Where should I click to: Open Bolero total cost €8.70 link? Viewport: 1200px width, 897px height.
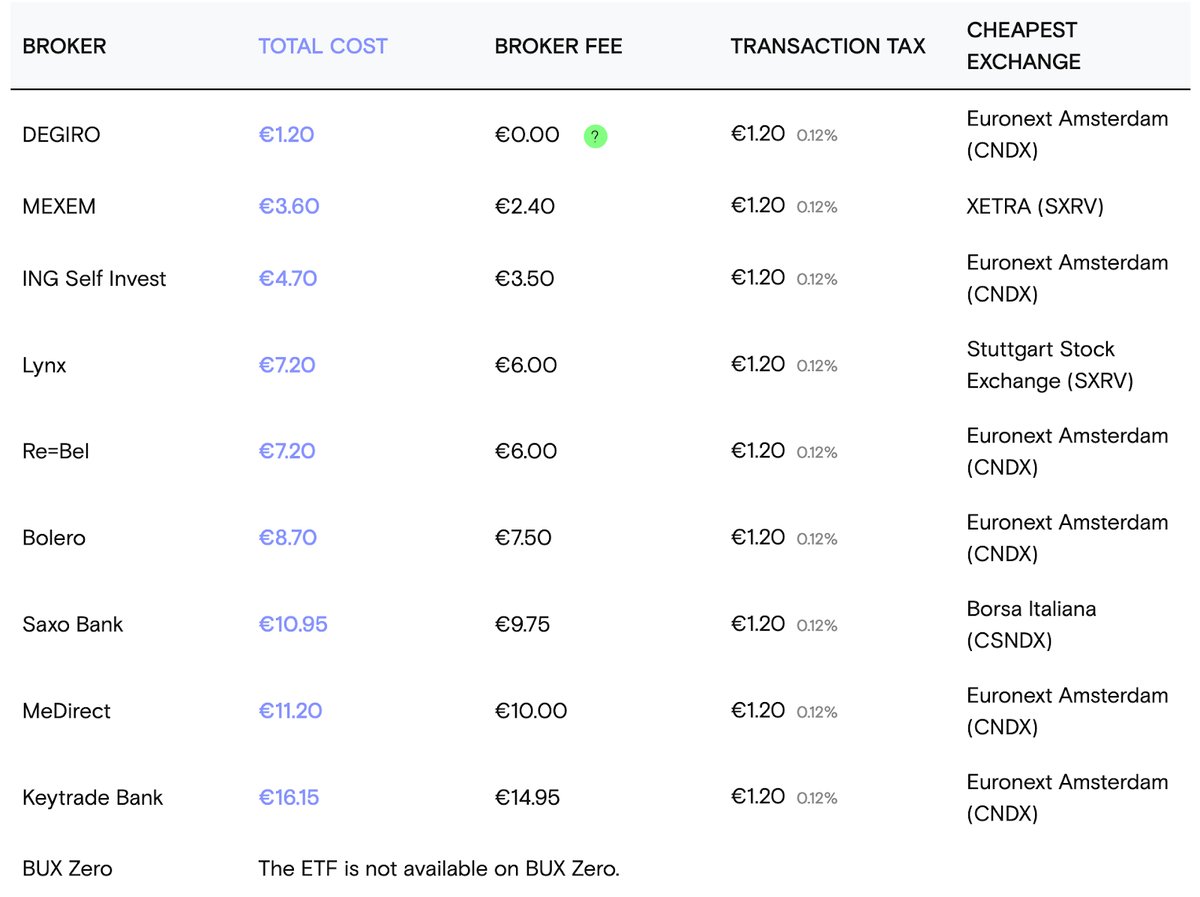[288, 538]
